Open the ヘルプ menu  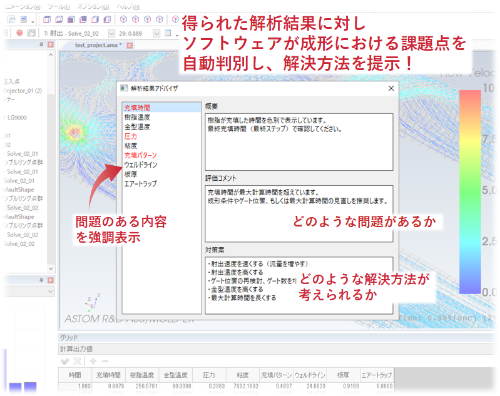click(128, 6)
